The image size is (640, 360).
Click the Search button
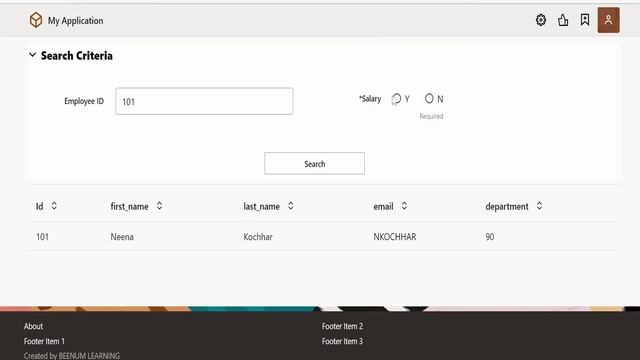coord(314,163)
